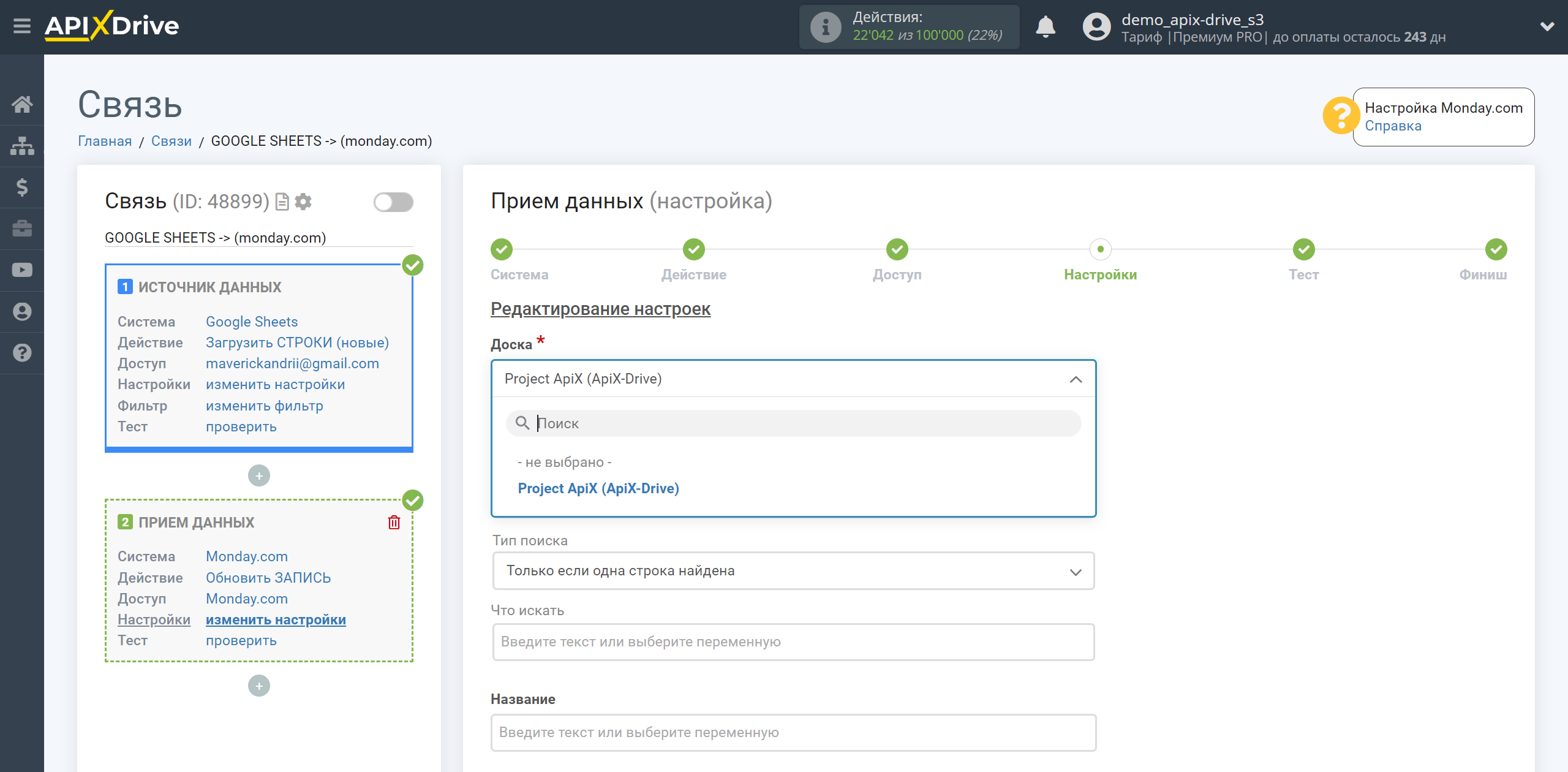Screen dimensions: 1568x772
Task: Open the hamburger menu
Action: coord(22,26)
